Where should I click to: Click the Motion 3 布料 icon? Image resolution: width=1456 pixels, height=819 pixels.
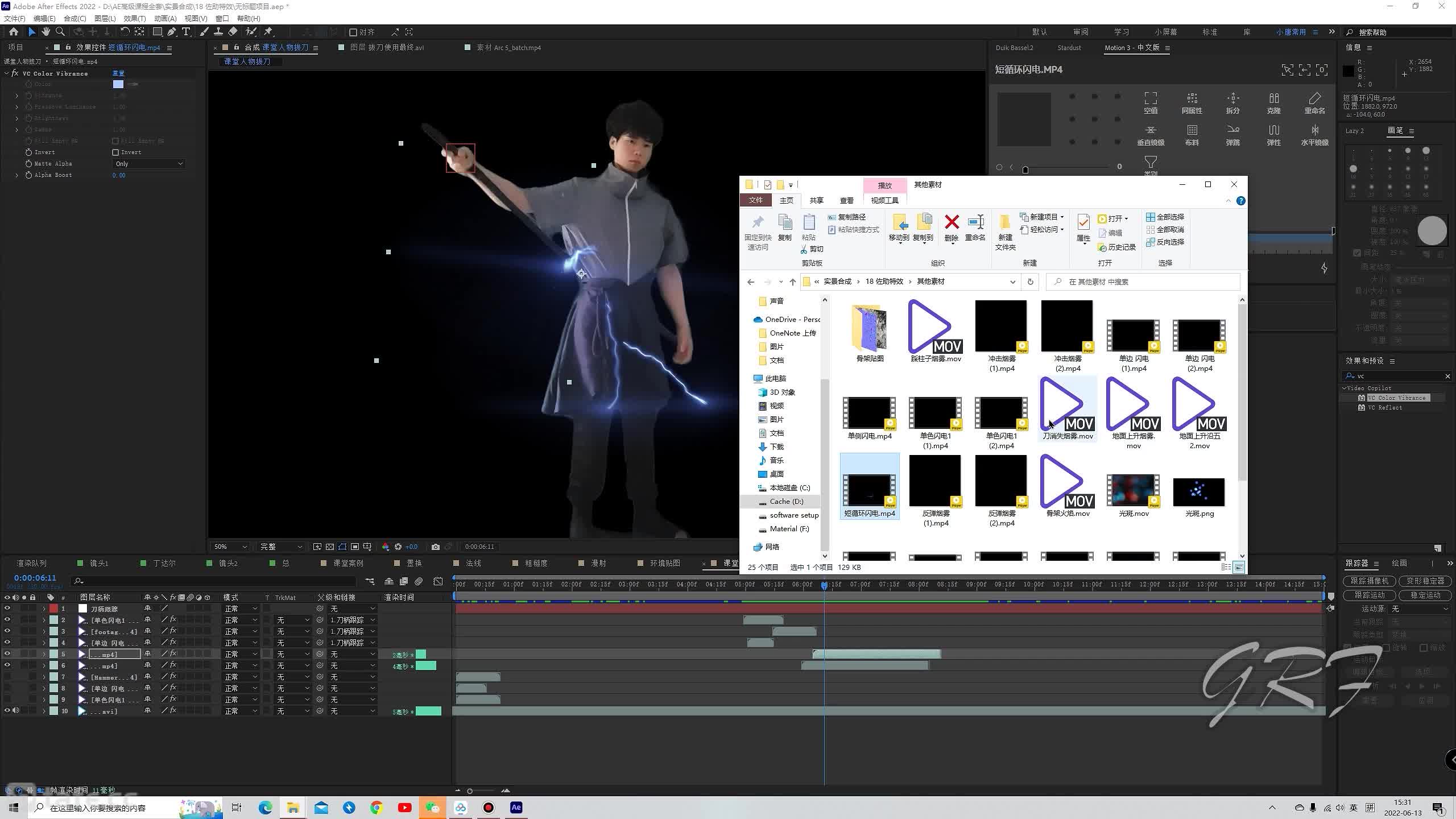coord(1192,135)
